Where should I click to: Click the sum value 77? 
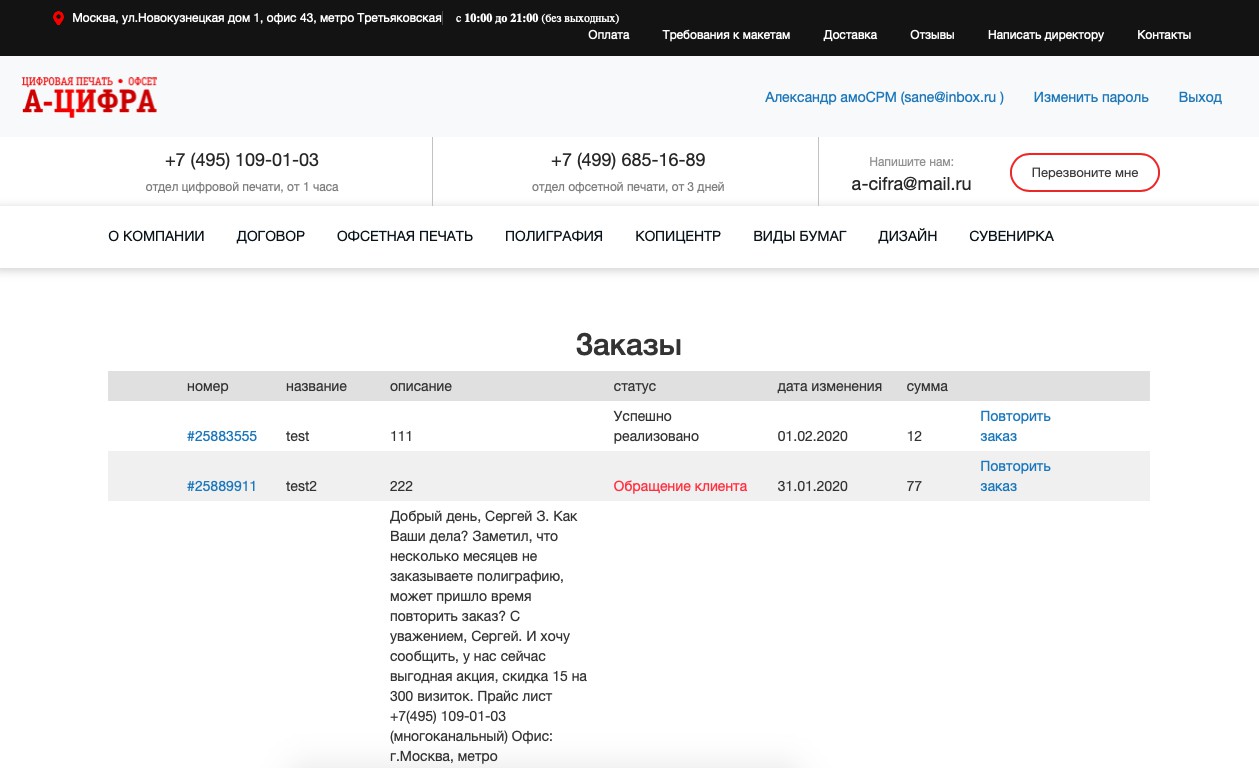914,486
